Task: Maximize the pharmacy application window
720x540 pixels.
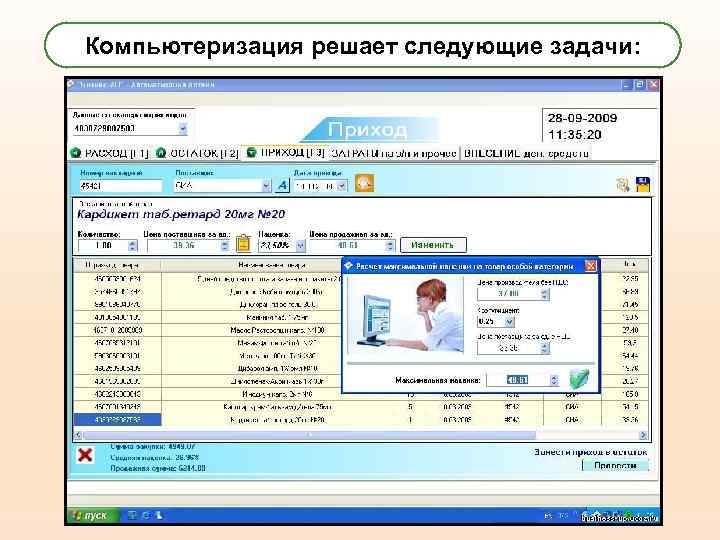Action: point(639,85)
